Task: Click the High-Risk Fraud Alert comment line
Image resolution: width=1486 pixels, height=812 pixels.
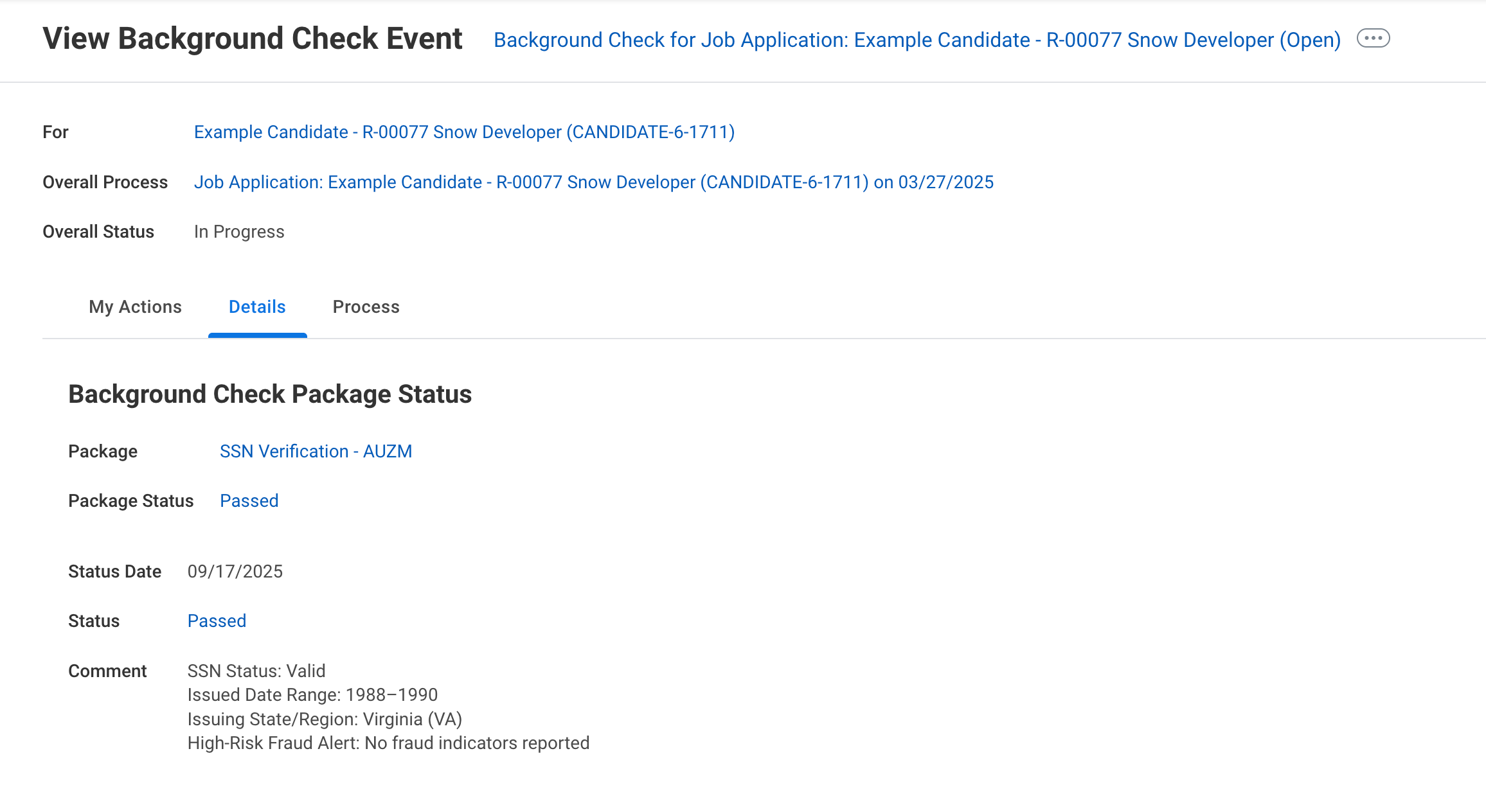Action: (x=388, y=743)
